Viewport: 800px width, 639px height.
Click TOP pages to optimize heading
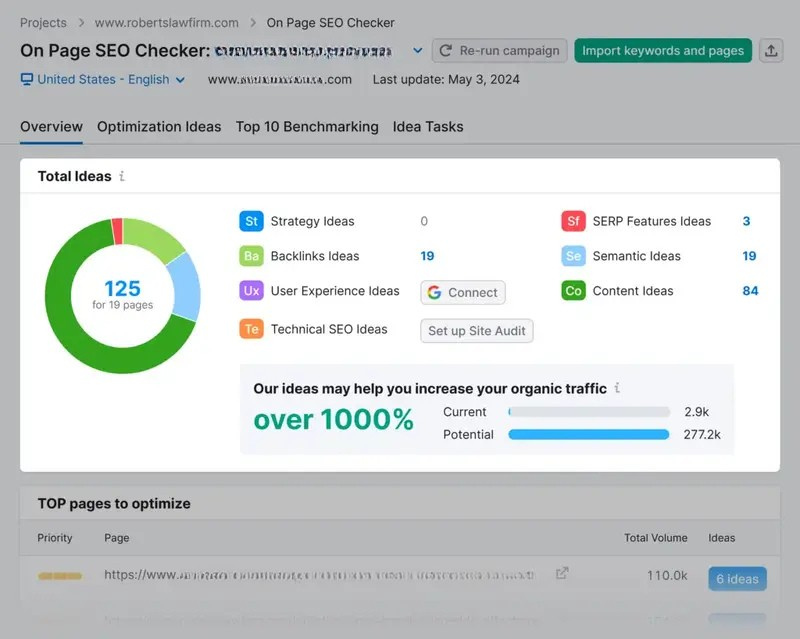[x=114, y=504]
